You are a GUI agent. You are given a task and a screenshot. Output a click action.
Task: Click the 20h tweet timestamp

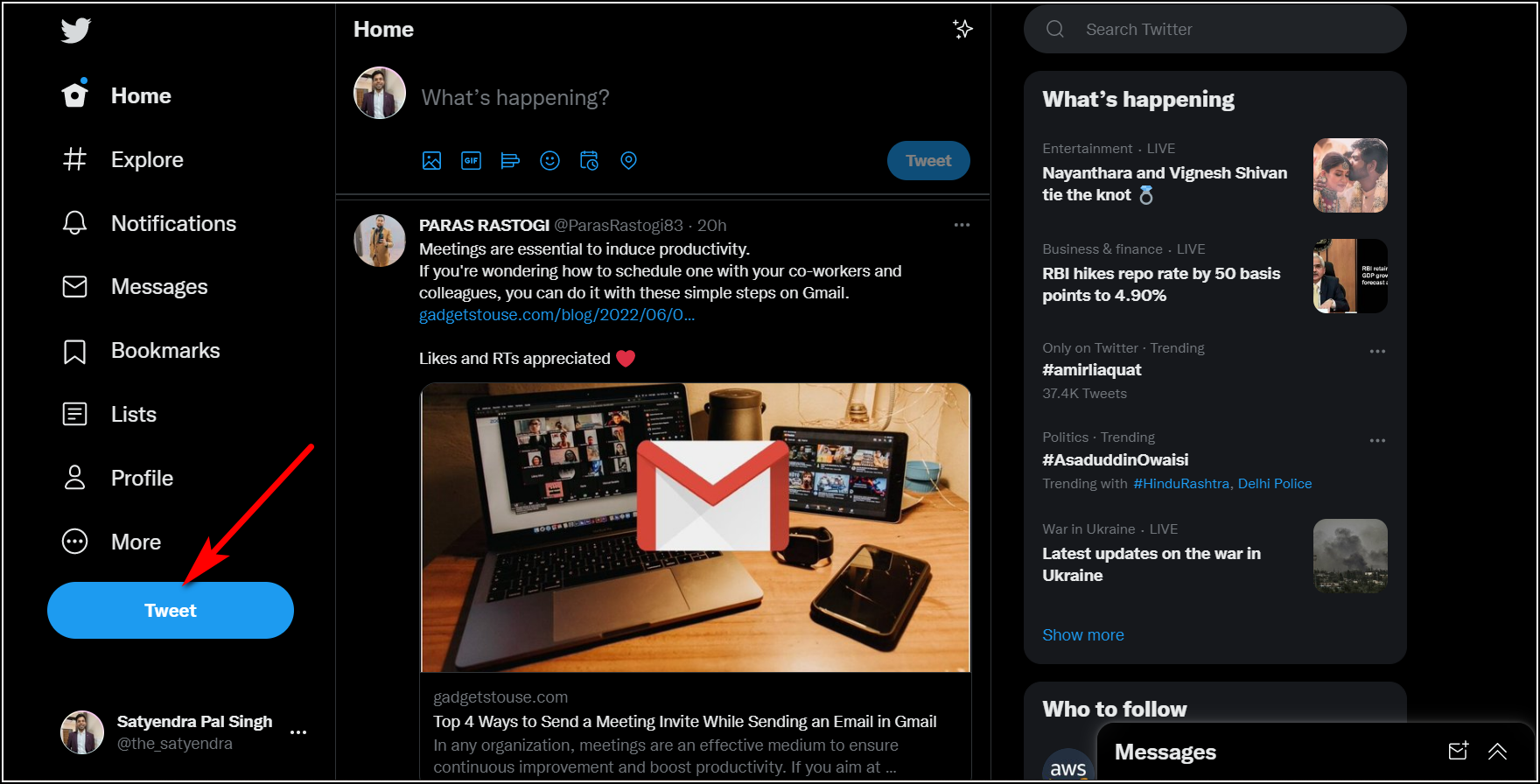(711, 226)
